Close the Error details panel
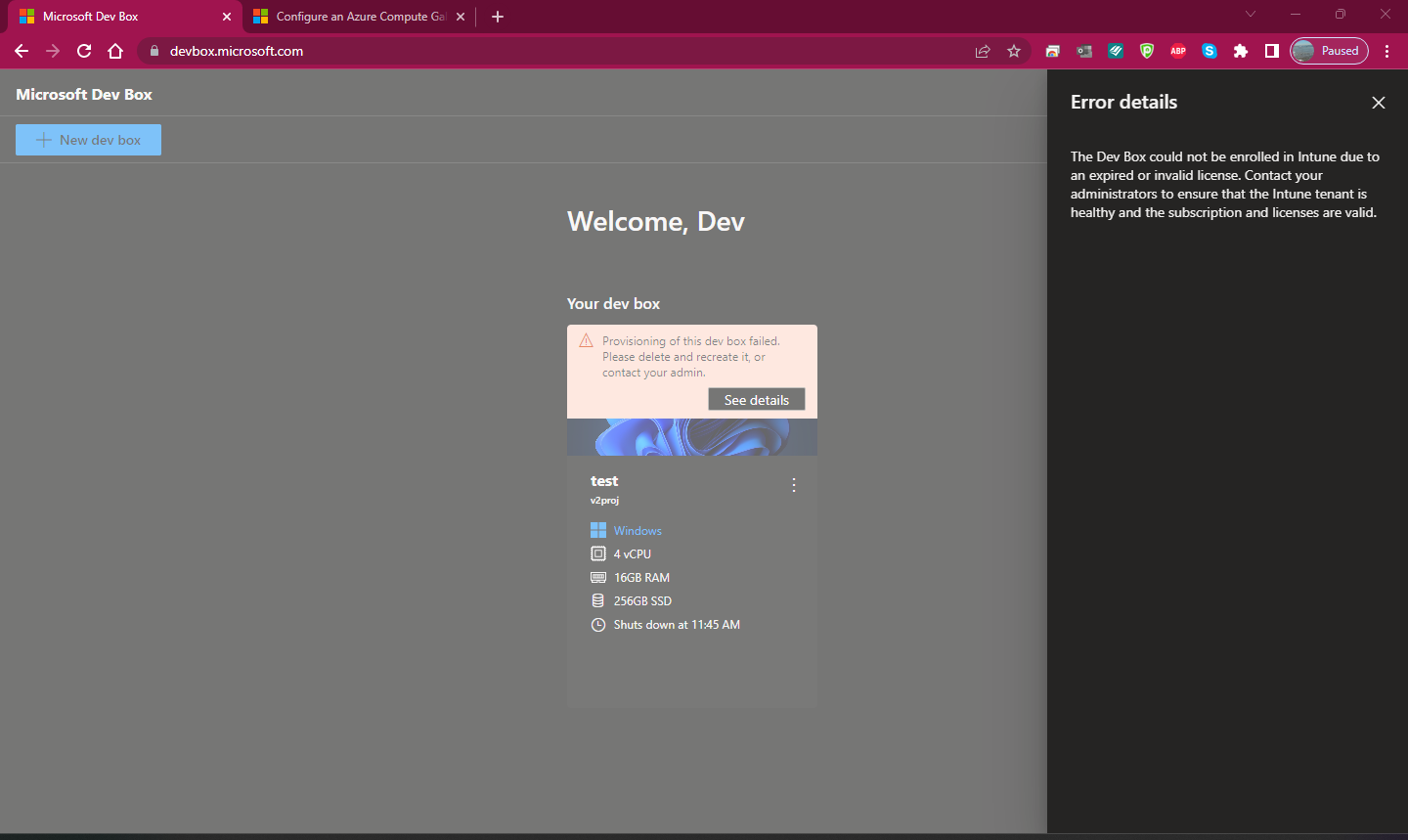 tap(1378, 103)
